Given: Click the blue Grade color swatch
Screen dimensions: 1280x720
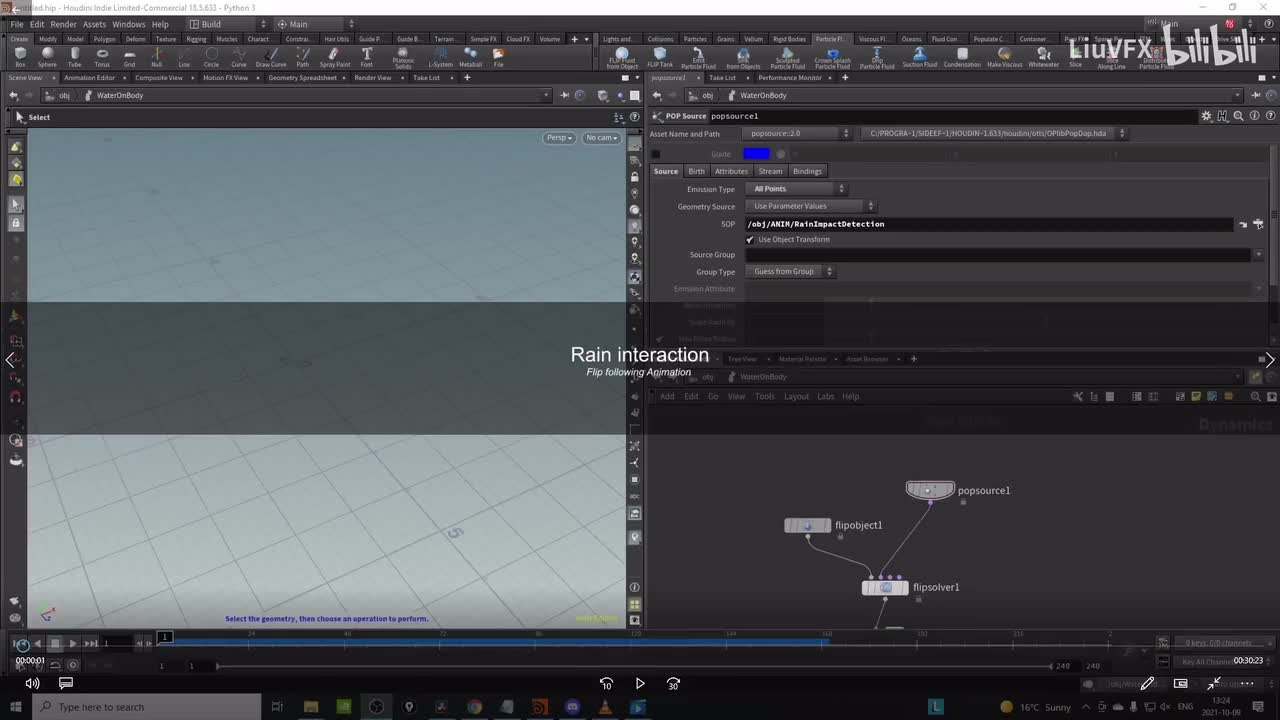Looking at the screenshot, I should point(757,154).
